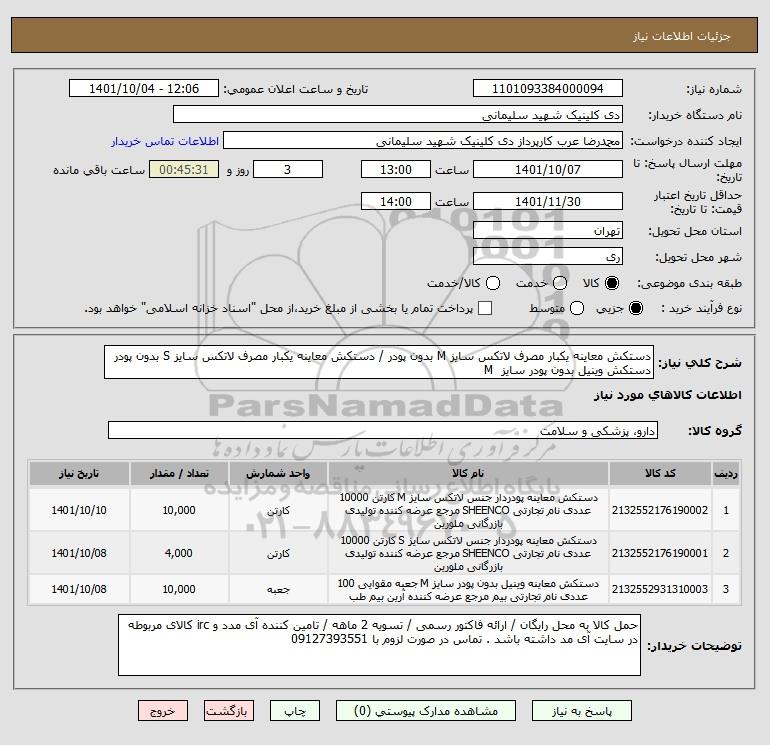Click the countdown timer 00:45:31 field
770x745 pixels.
pos(184,169)
